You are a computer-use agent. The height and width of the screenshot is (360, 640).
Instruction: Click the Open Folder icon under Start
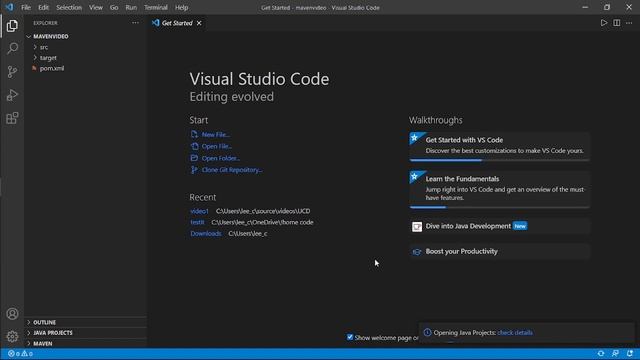pos(194,158)
